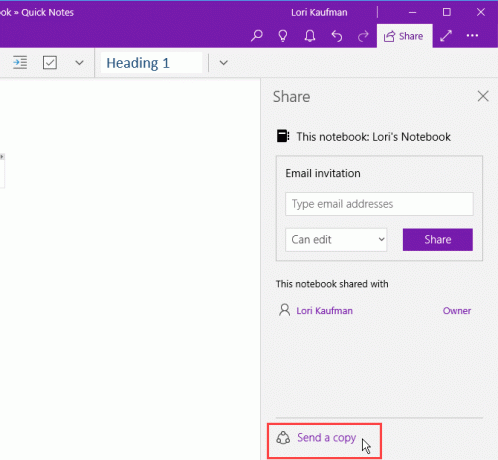Expand the styles dropdown beside Heading 1

224,63
